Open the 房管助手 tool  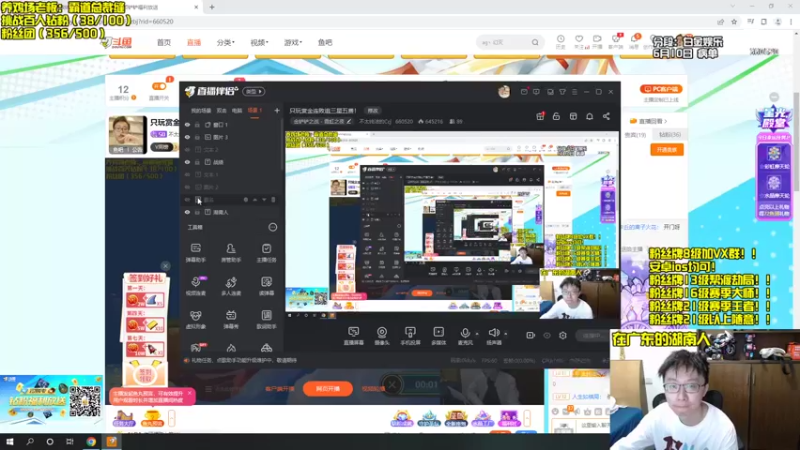pyautogui.click(x=231, y=253)
